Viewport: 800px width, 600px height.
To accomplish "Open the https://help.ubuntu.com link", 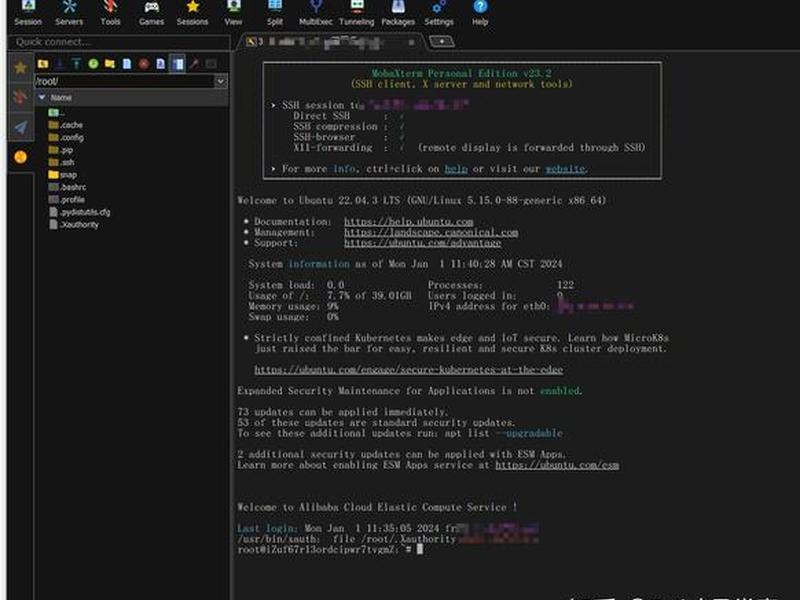I will coord(409,222).
